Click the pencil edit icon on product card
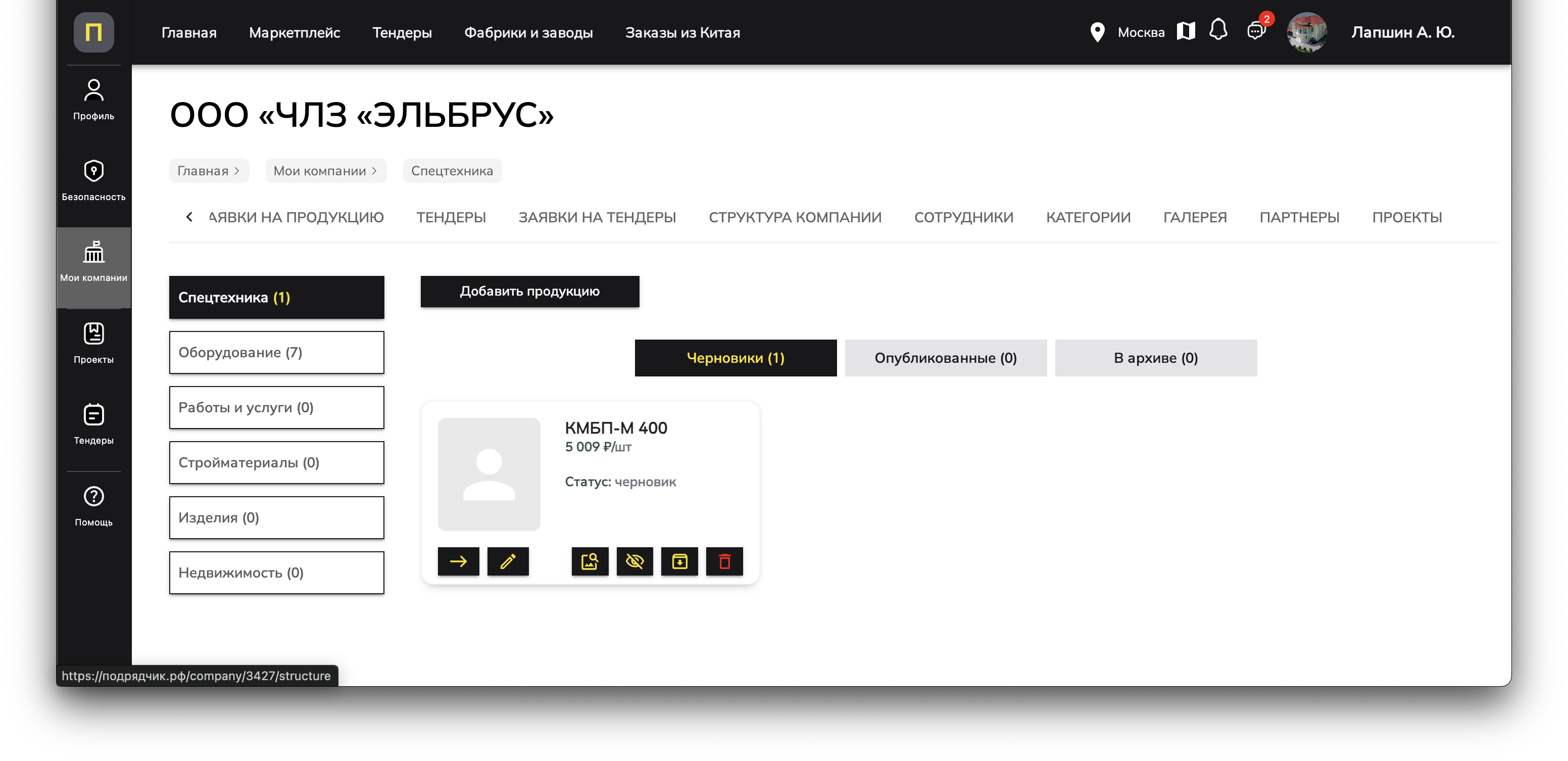The height and width of the screenshot is (761, 1568). click(508, 561)
